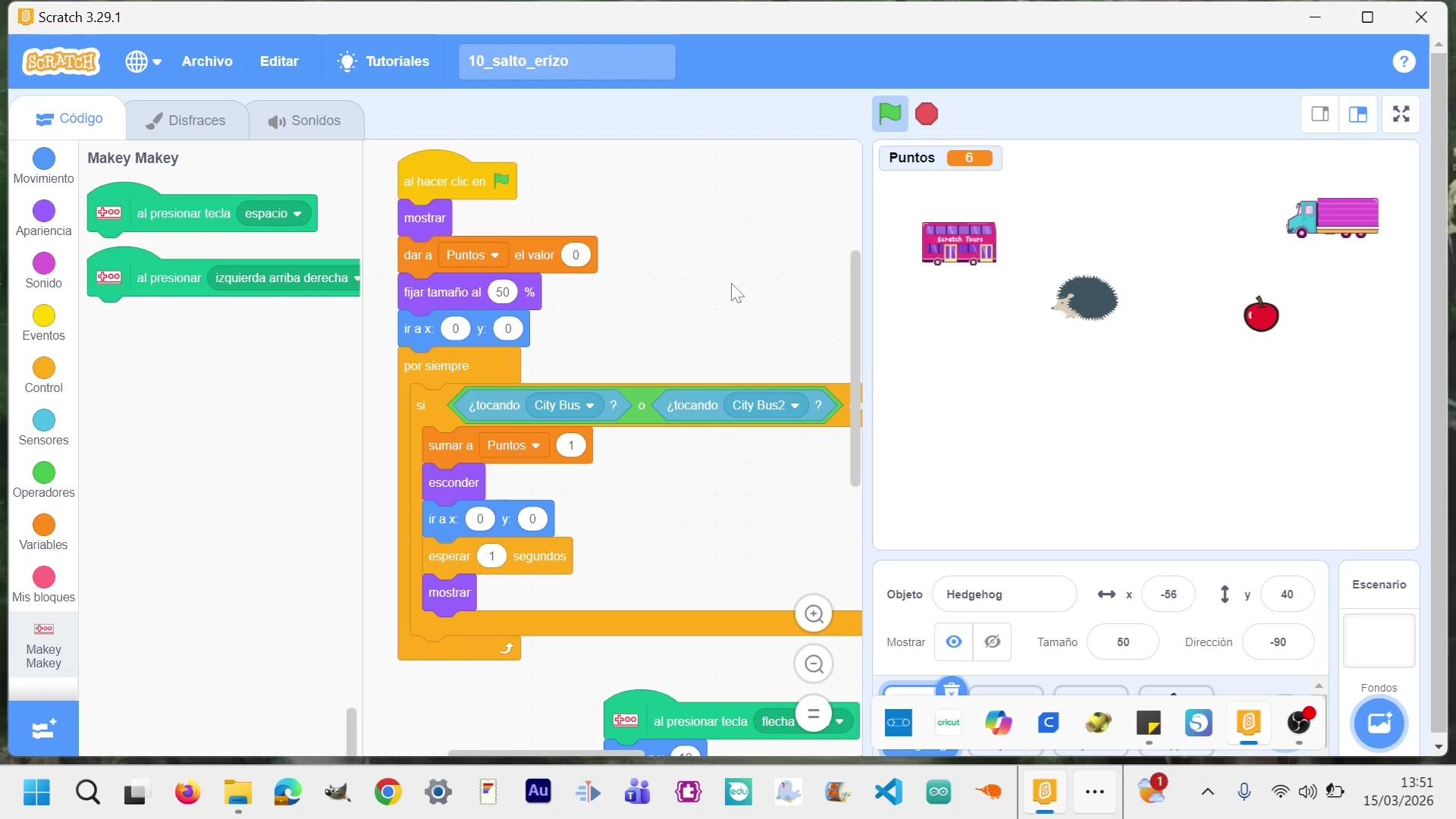Click the project title field 10_salto_erizo

566,61
